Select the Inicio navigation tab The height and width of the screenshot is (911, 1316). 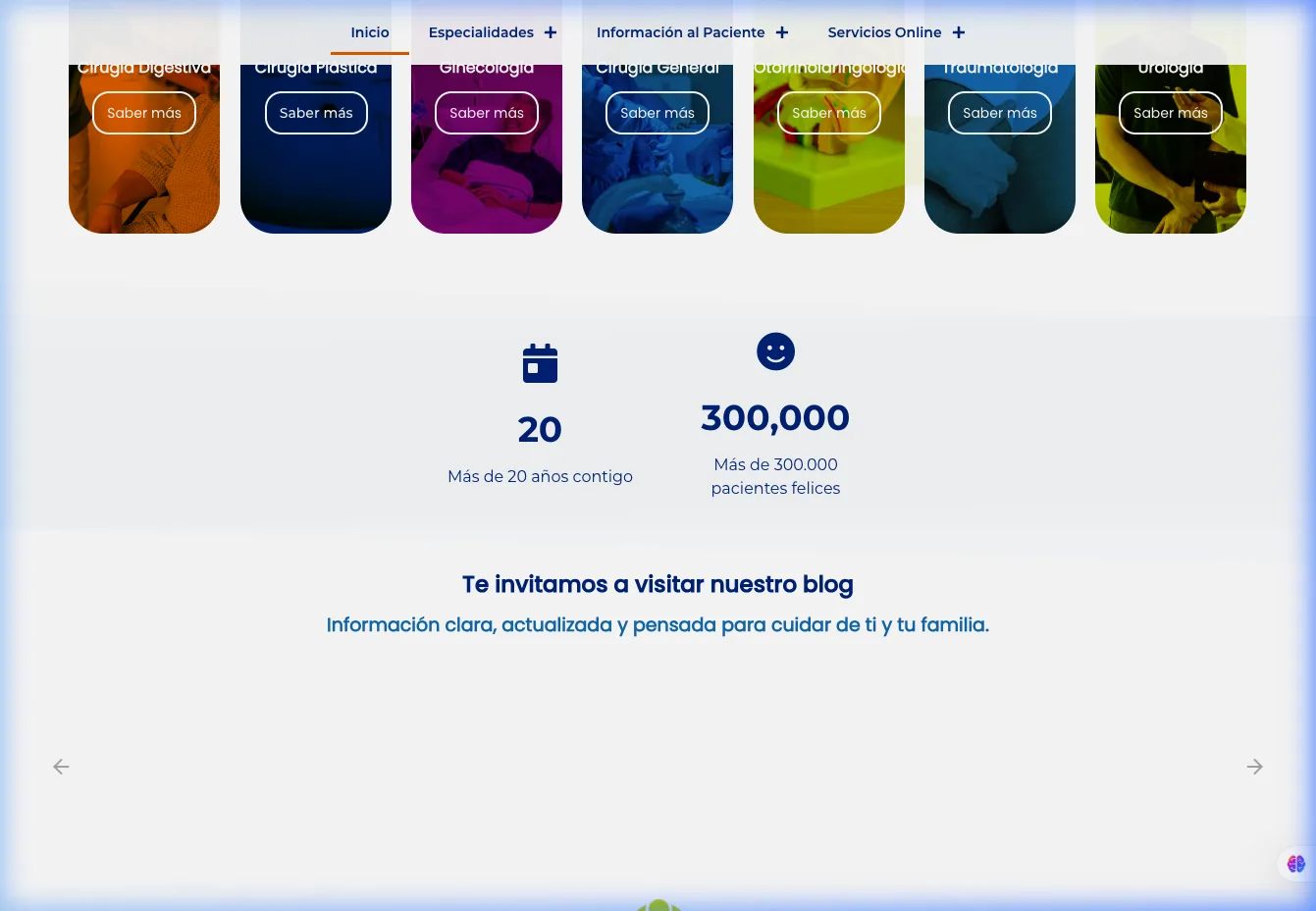click(x=370, y=32)
